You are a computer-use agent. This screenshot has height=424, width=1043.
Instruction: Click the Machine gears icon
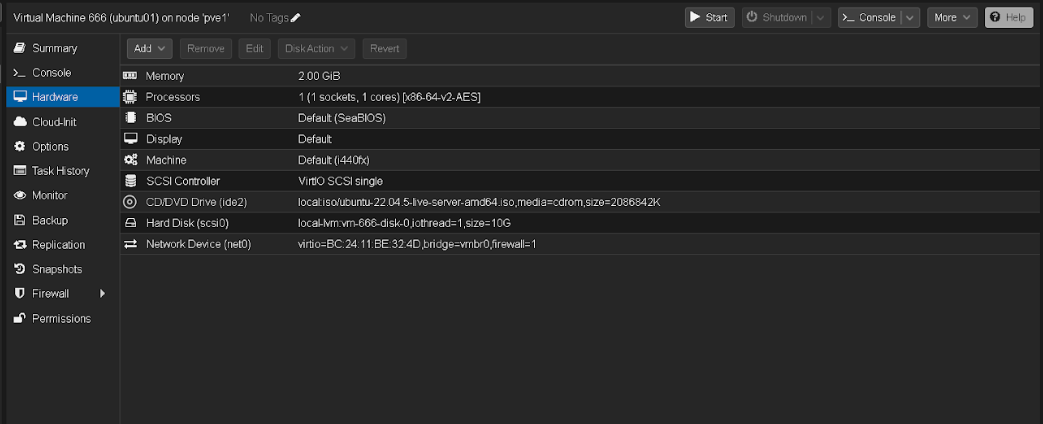[130, 160]
